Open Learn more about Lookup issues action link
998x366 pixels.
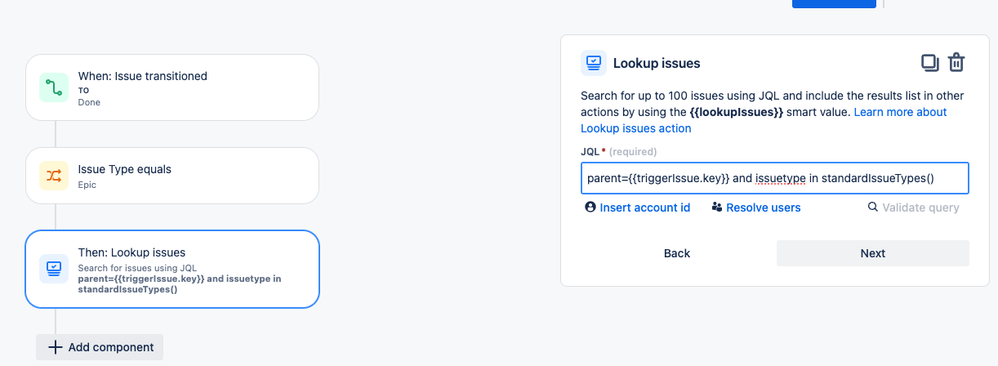click(x=764, y=120)
